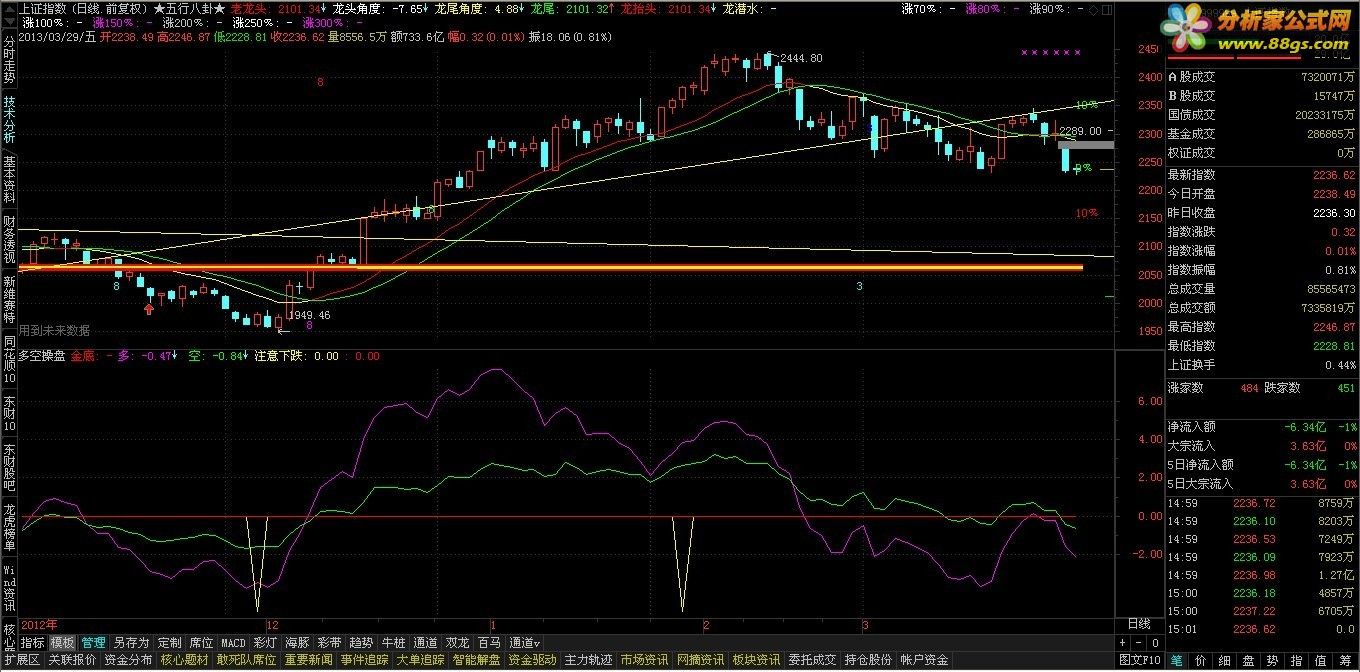Select the 模板 tab

[x=62, y=642]
